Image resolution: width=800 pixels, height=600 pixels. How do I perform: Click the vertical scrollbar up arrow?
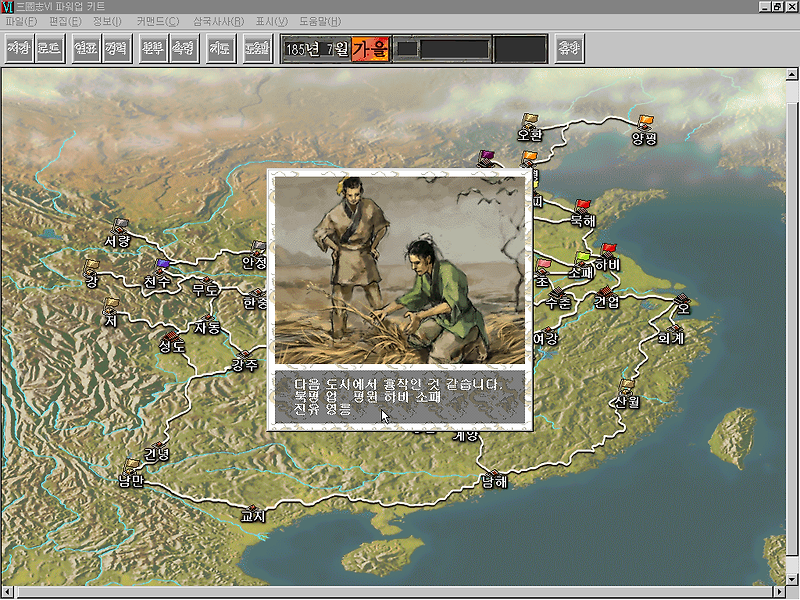pyautogui.click(x=791, y=74)
